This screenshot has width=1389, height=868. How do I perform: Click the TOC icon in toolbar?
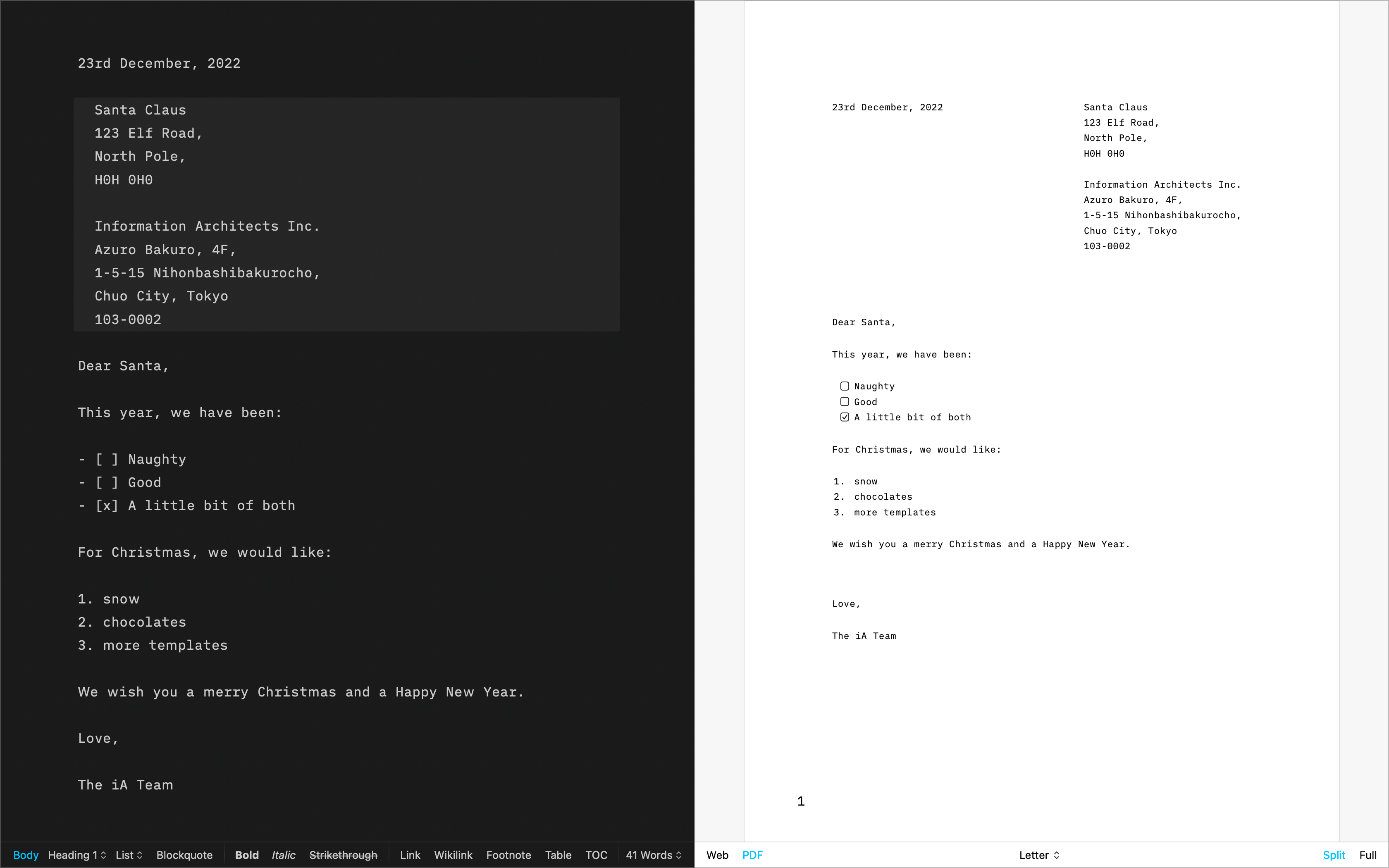pyautogui.click(x=597, y=854)
